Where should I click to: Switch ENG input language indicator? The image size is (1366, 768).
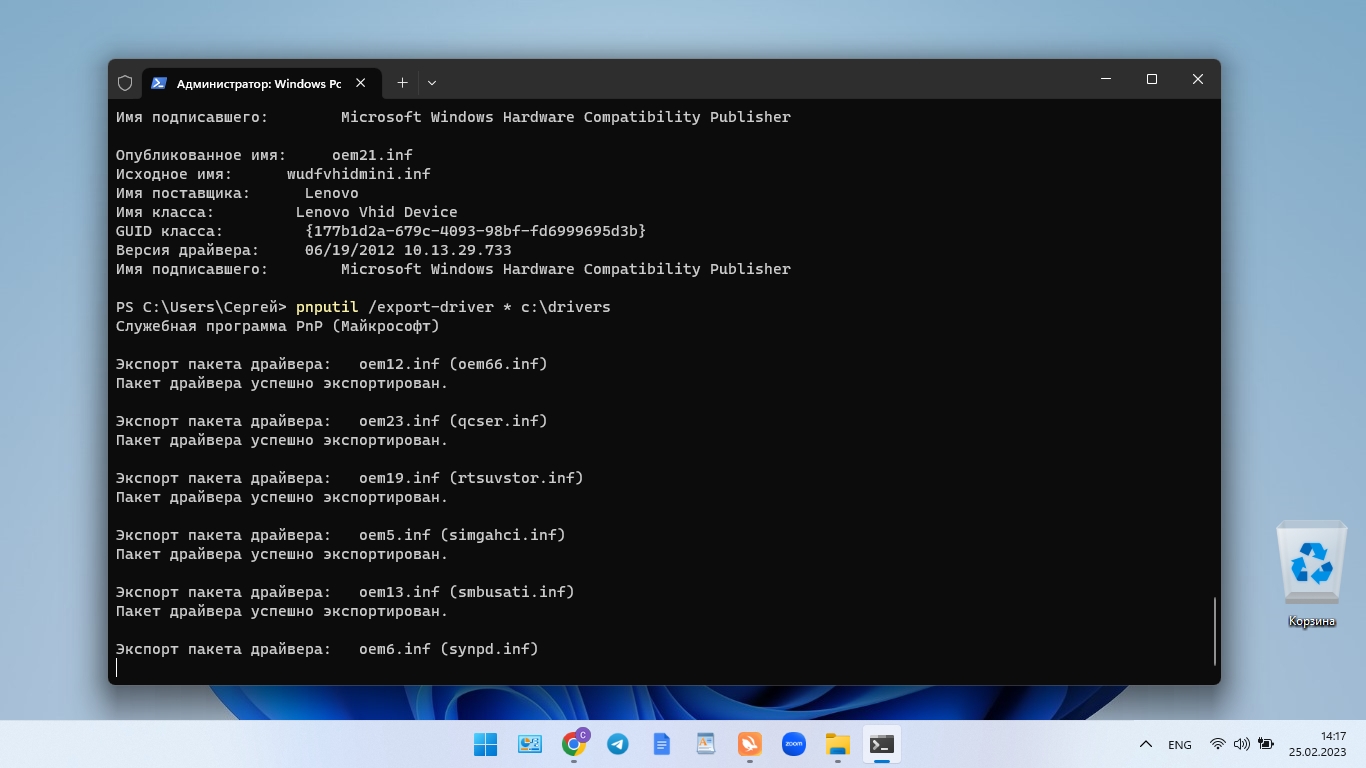pyautogui.click(x=1180, y=744)
